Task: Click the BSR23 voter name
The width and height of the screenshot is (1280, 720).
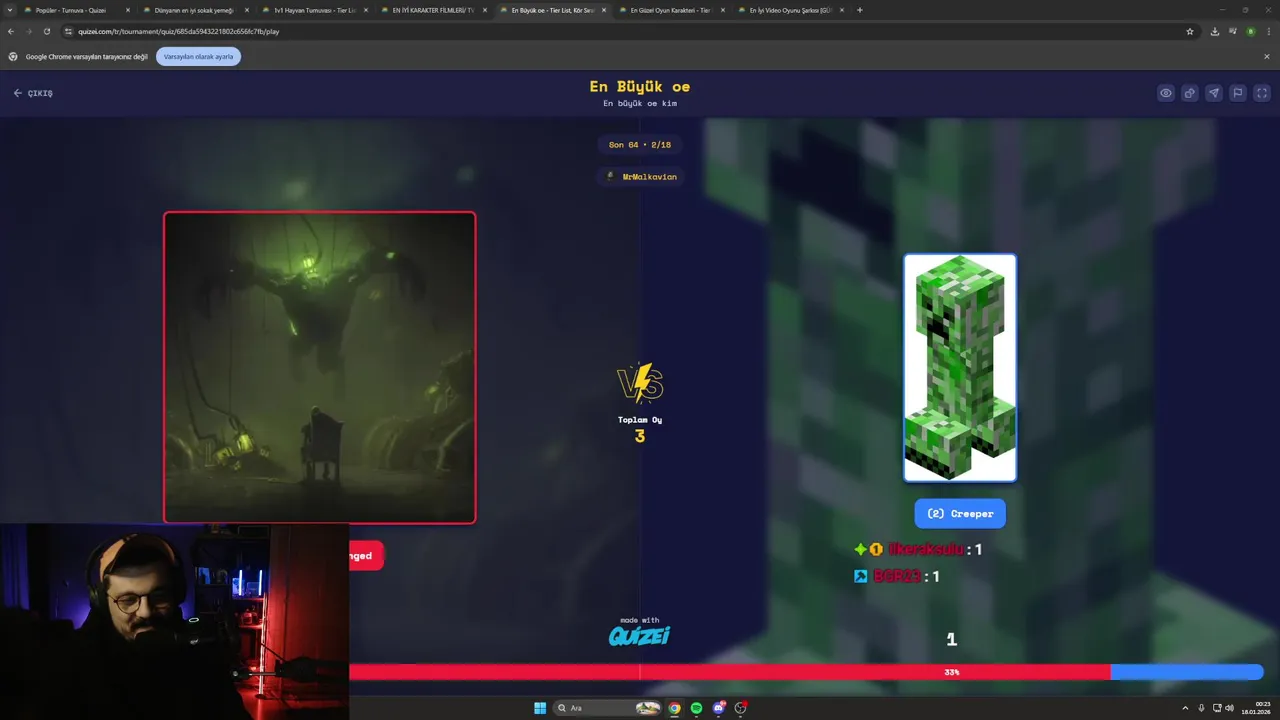Action: 896,576
